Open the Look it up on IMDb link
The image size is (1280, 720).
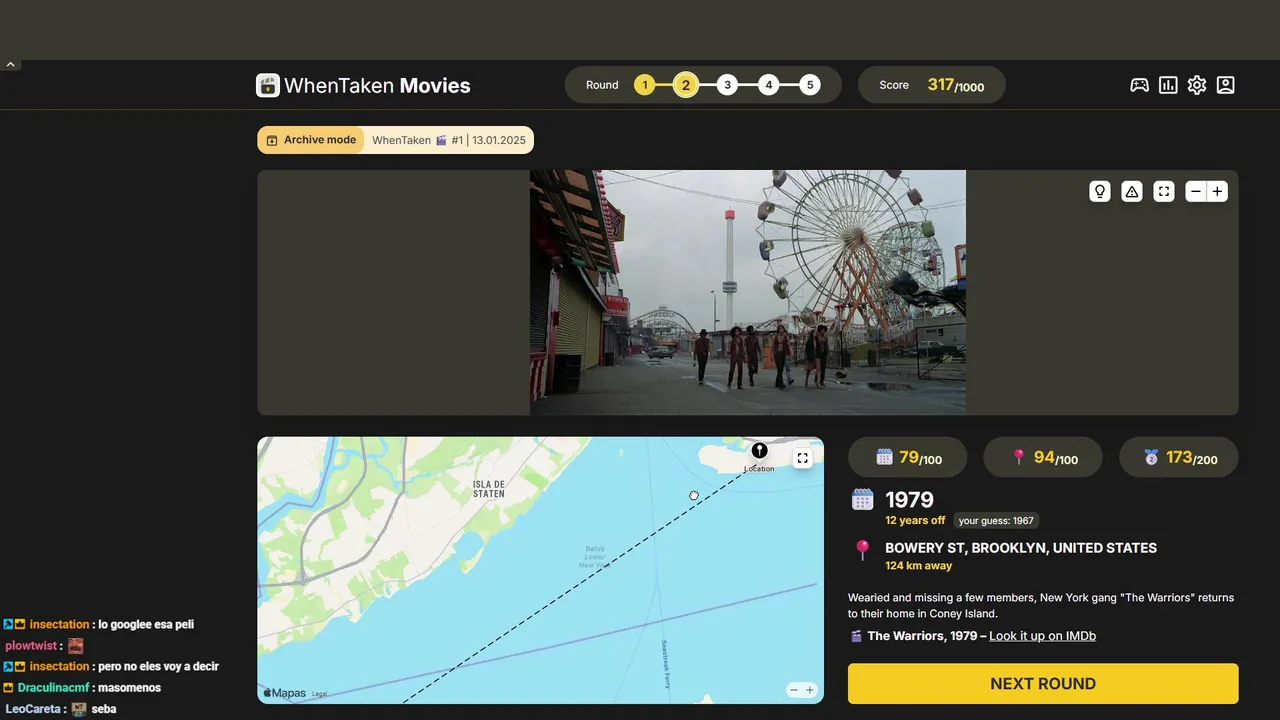(x=1042, y=636)
